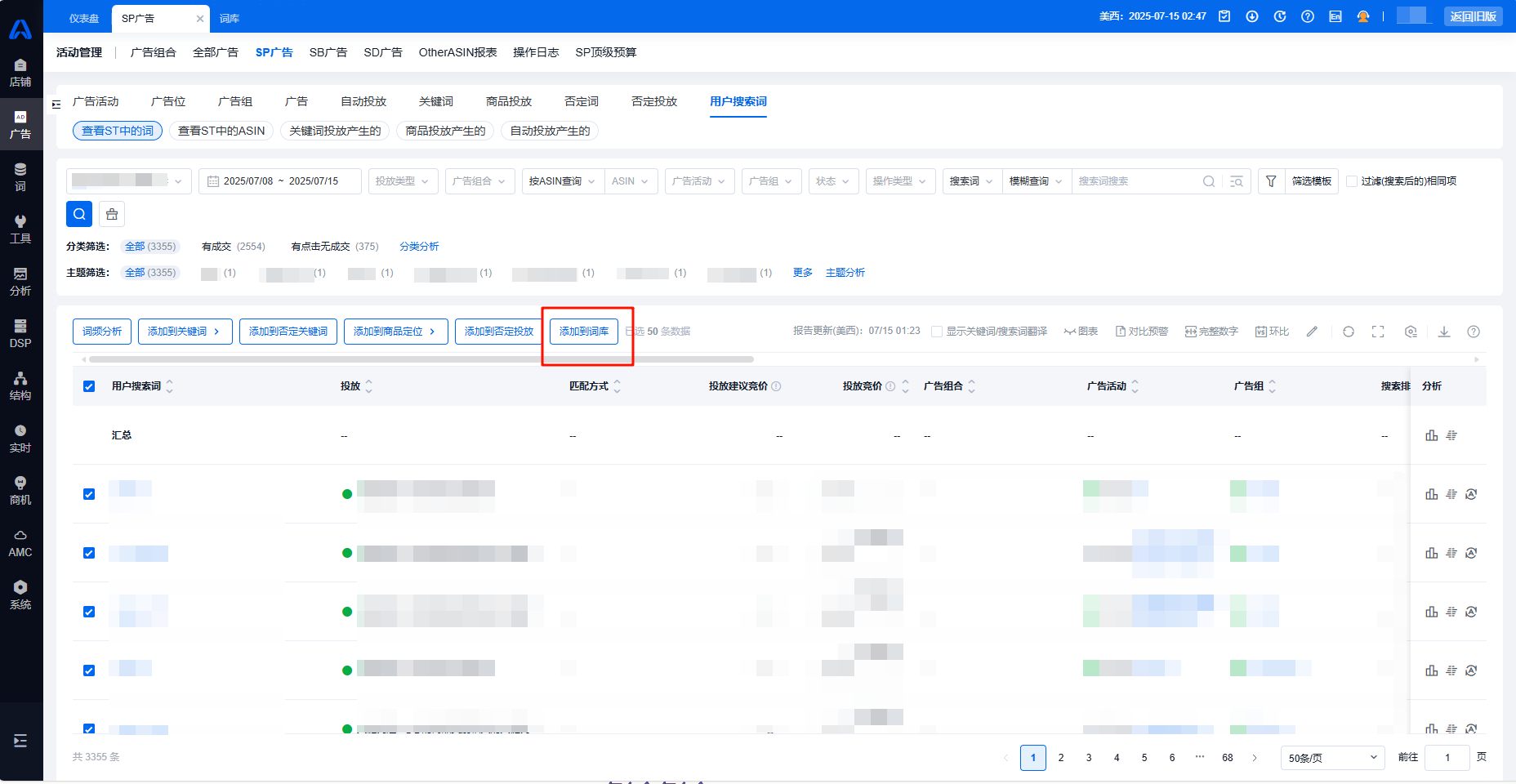Open the AMC sidebar section
The width and height of the screenshot is (1516, 784).
tap(20, 543)
